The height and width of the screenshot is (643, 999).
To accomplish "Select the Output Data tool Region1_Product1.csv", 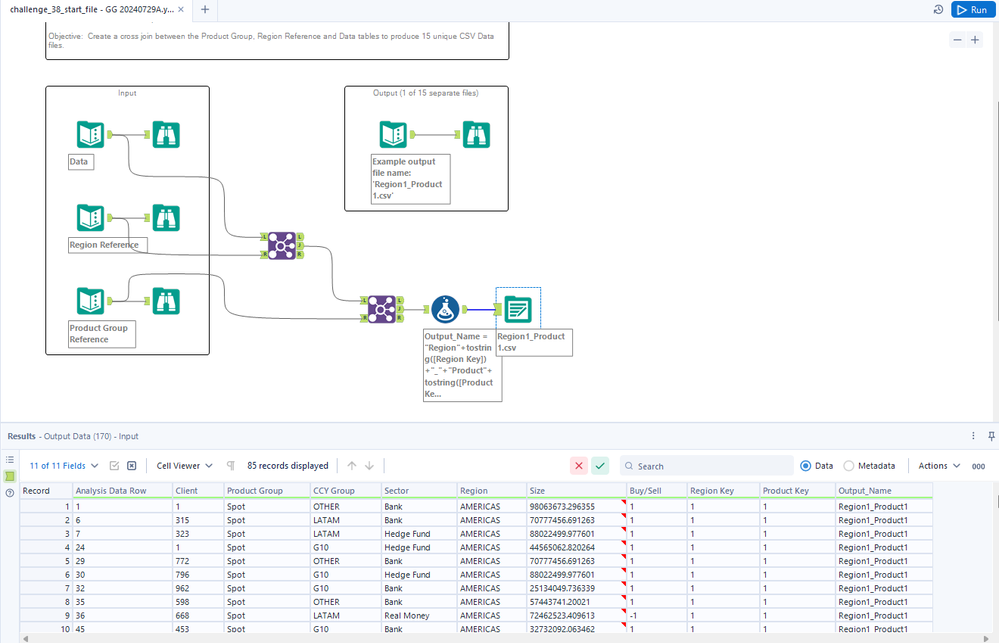I will [x=517, y=310].
